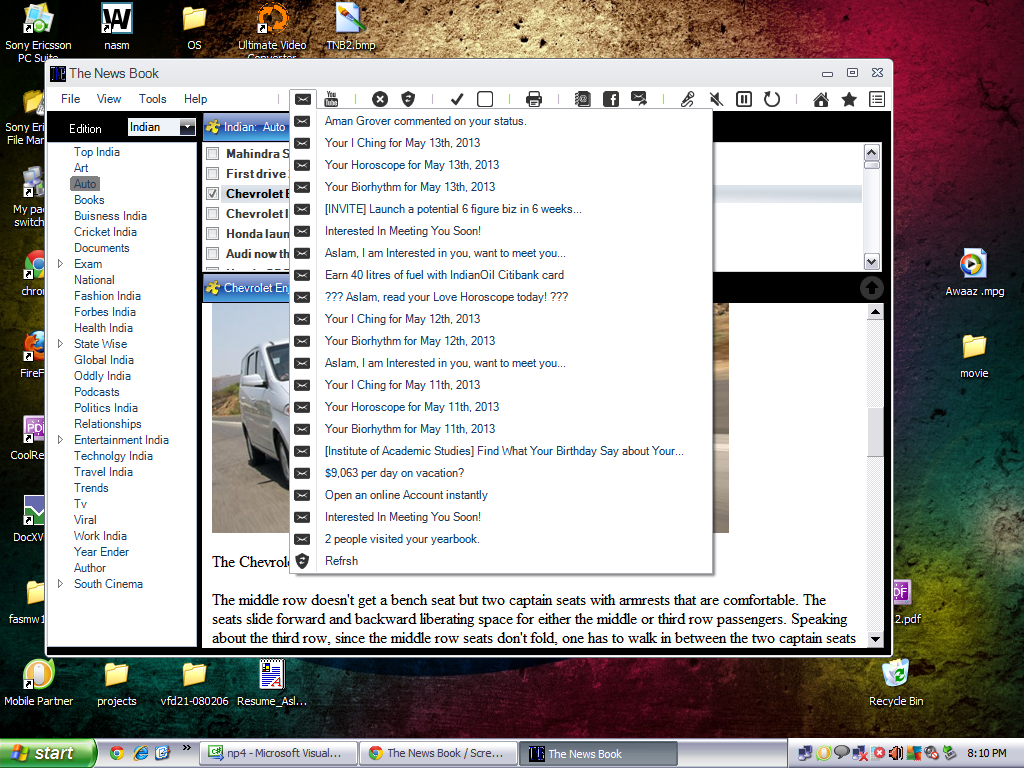Image resolution: width=1024 pixels, height=768 pixels.
Task: Open the movie desktop folder
Action: 974,356
